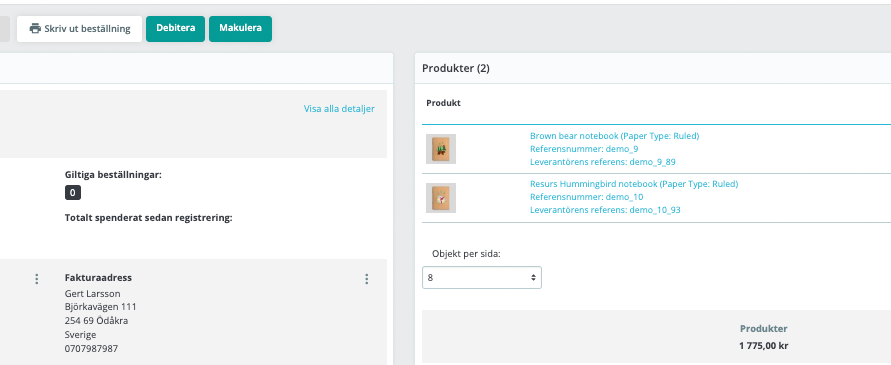Click the Giltiga beställningar count badge
Image resolution: width=891 pixels, height=365 pixels.
pyautogui.click(x=73, y=193)
